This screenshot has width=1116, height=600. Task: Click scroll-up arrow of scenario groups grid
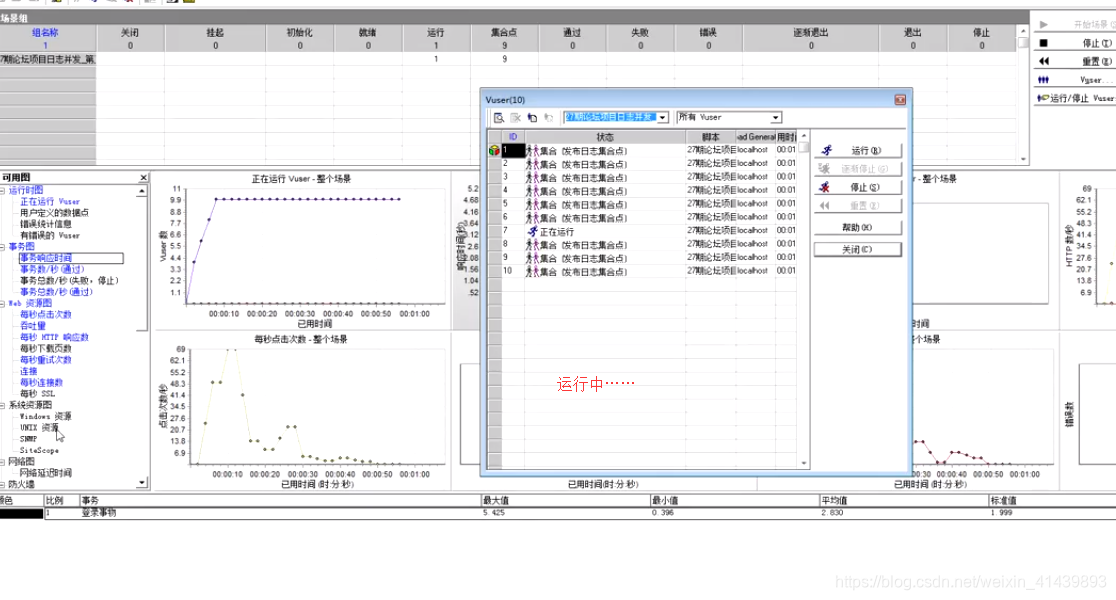1023,31
